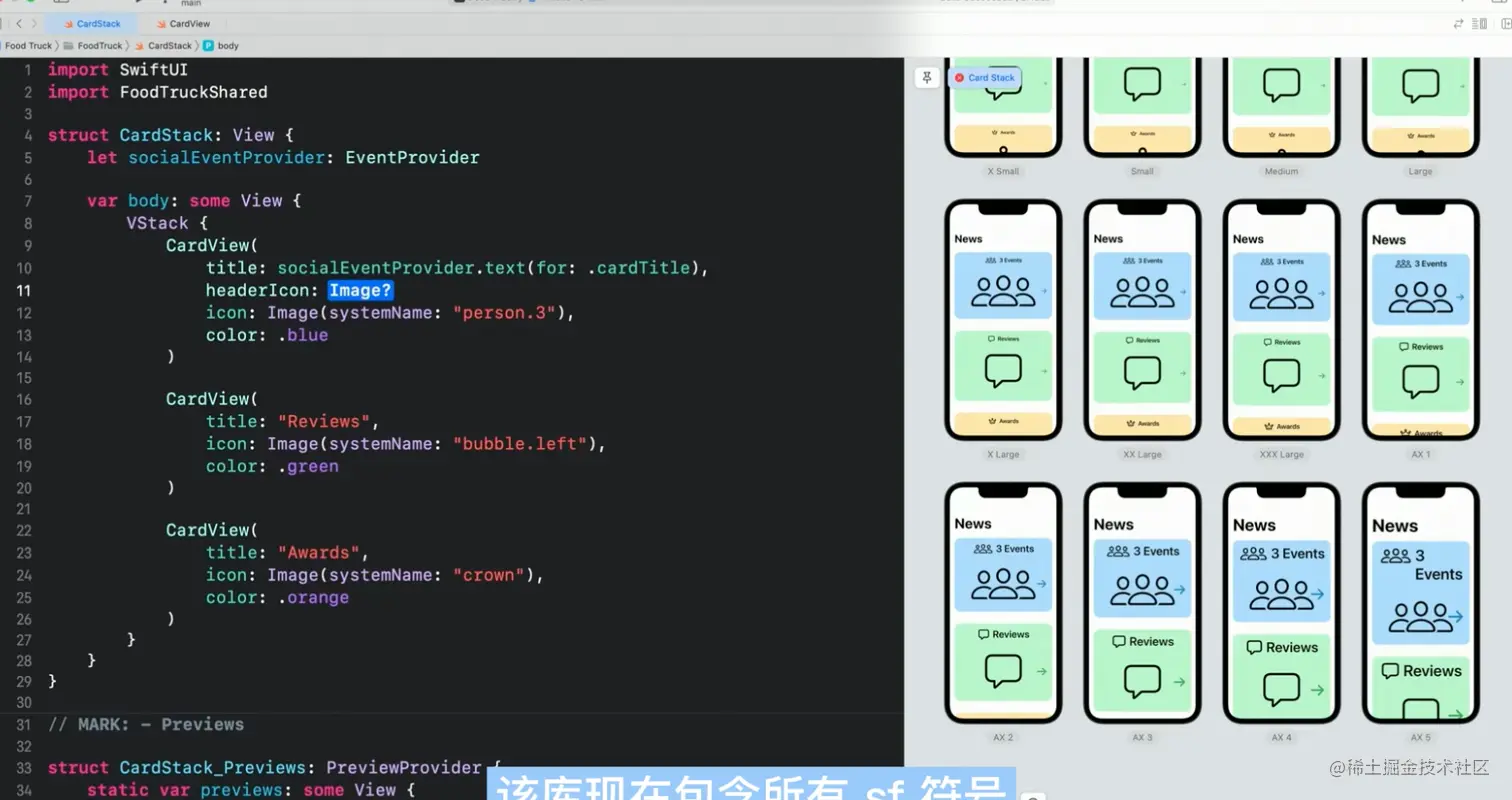The width and height of the screenshot is (1512, 800).
Task: Click 3 Events card in AX 5 preview
Action: (x=1420, y=592)
